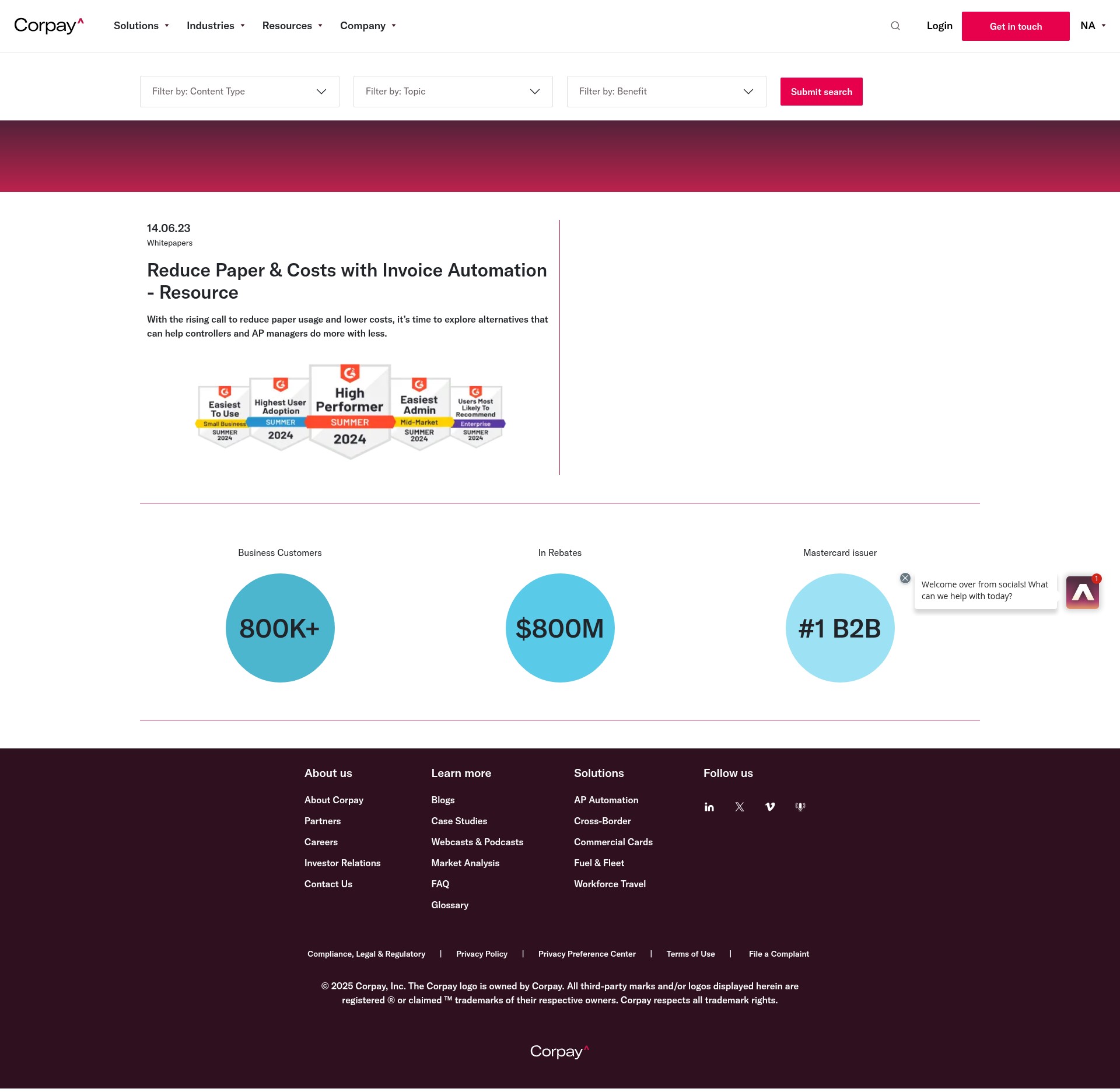Open Filter by: Content Type dropdown
This screenshot has height=1092, width=1120.
point(240,92)
